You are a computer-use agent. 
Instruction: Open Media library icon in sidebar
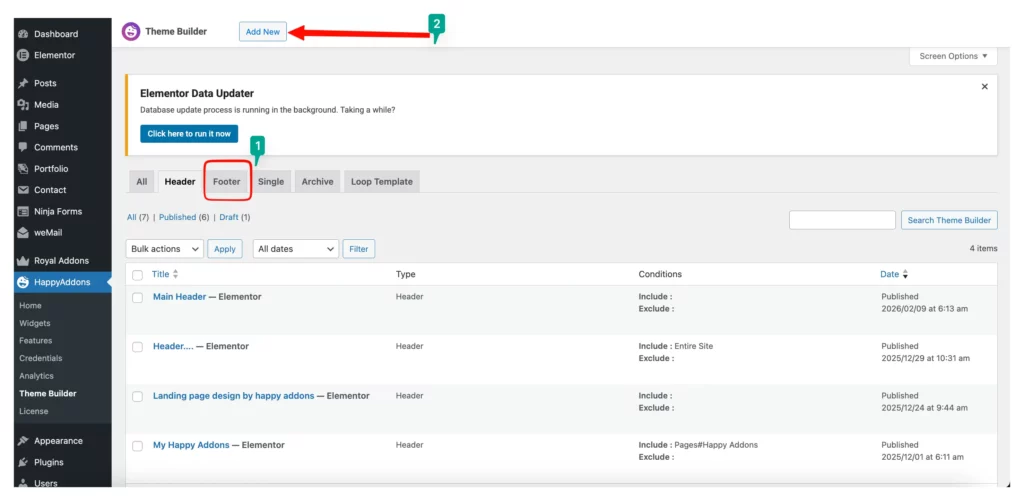coord(22,105)
